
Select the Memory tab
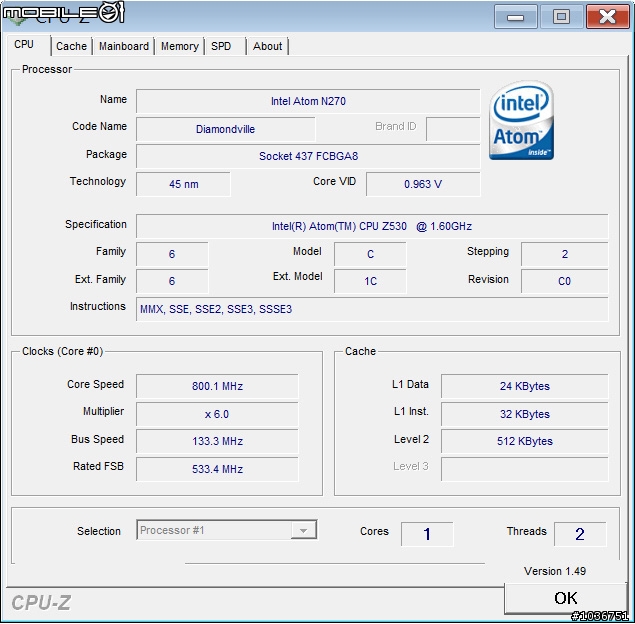tap(180, 46)
